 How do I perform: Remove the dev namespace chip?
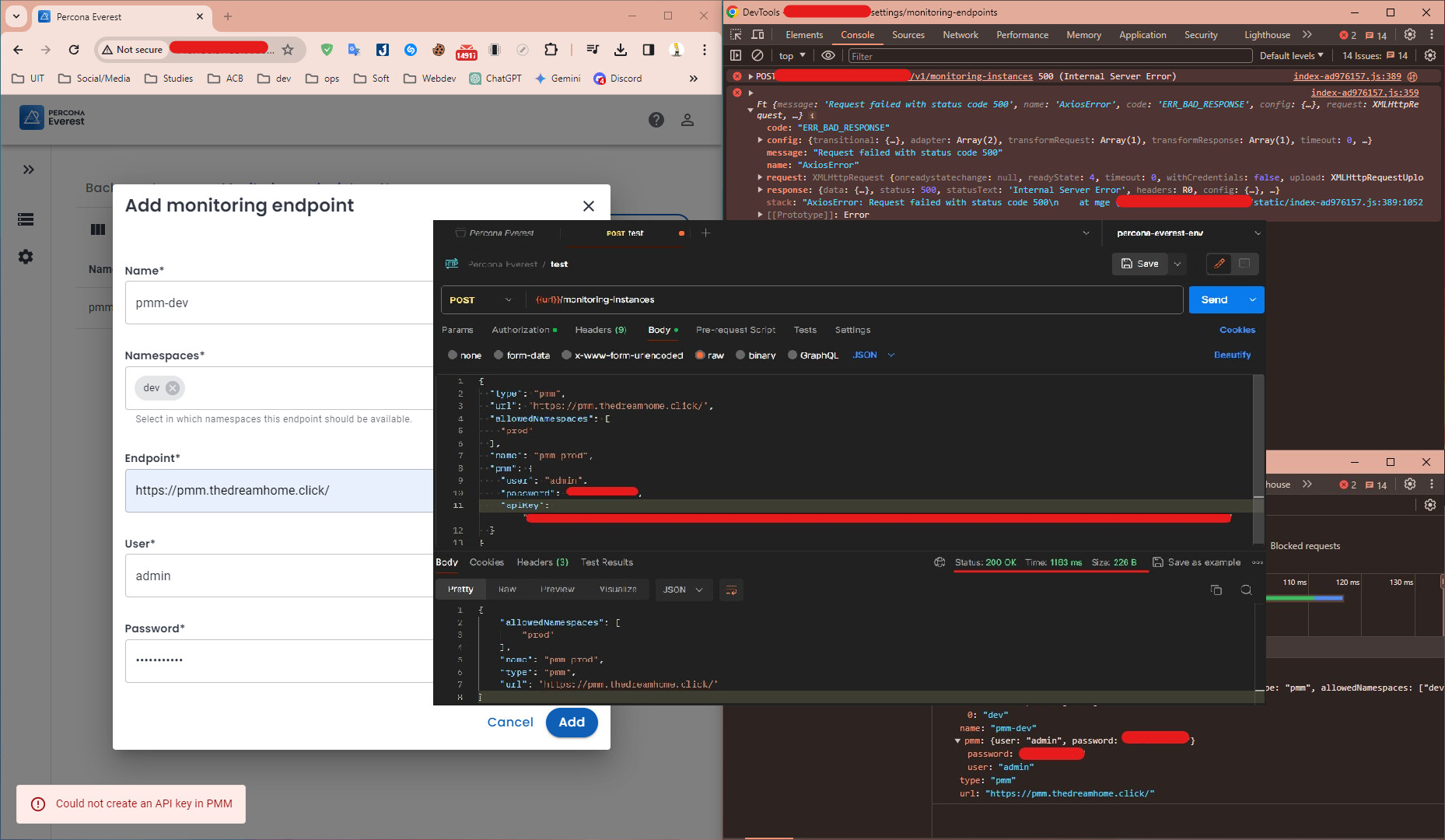[173, 388]
